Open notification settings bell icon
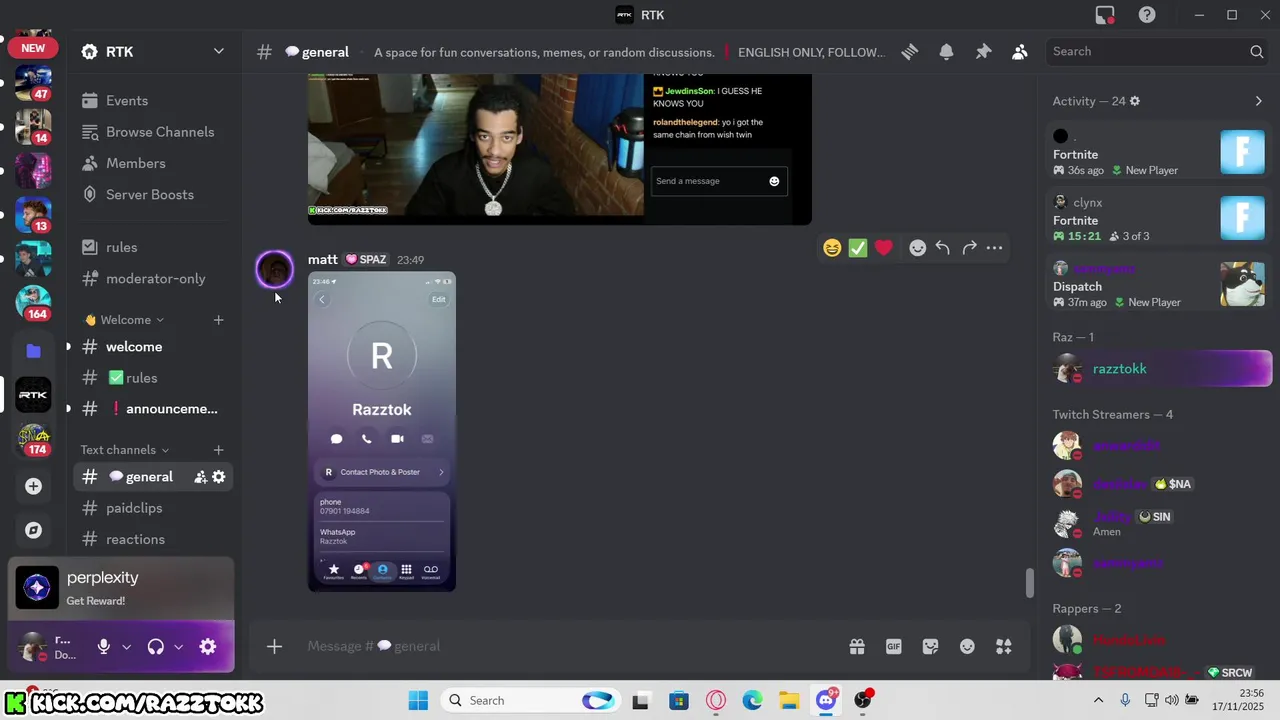The width and height of the screenshot is (1280, 720). pos(946,52)
